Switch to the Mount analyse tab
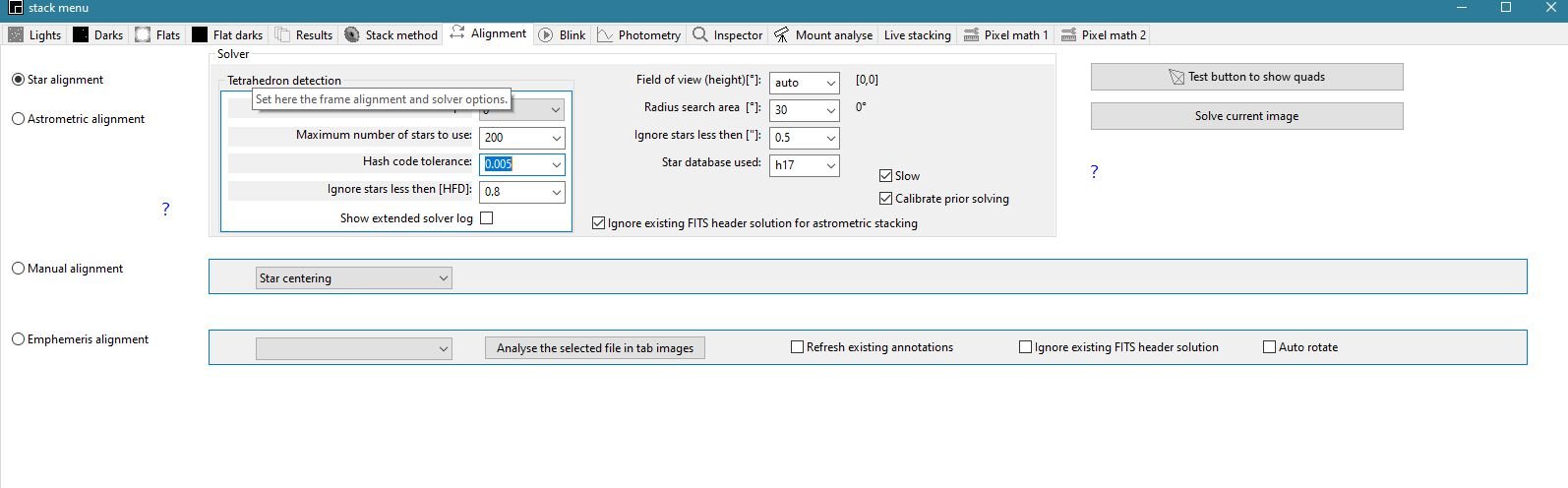 click(824, 34)
